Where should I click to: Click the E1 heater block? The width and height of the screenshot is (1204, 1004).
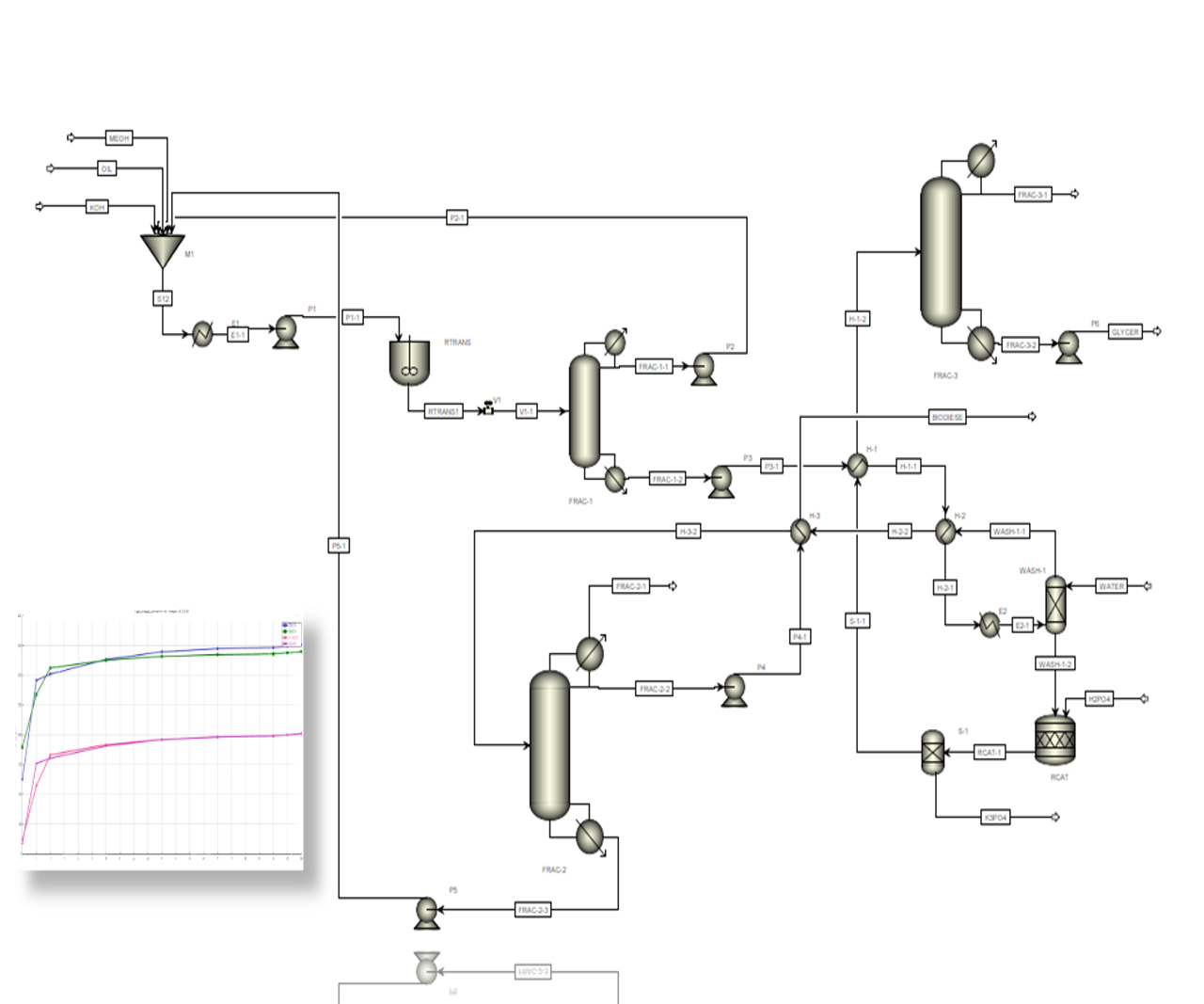pyautogui.click(x=202, y=334)
